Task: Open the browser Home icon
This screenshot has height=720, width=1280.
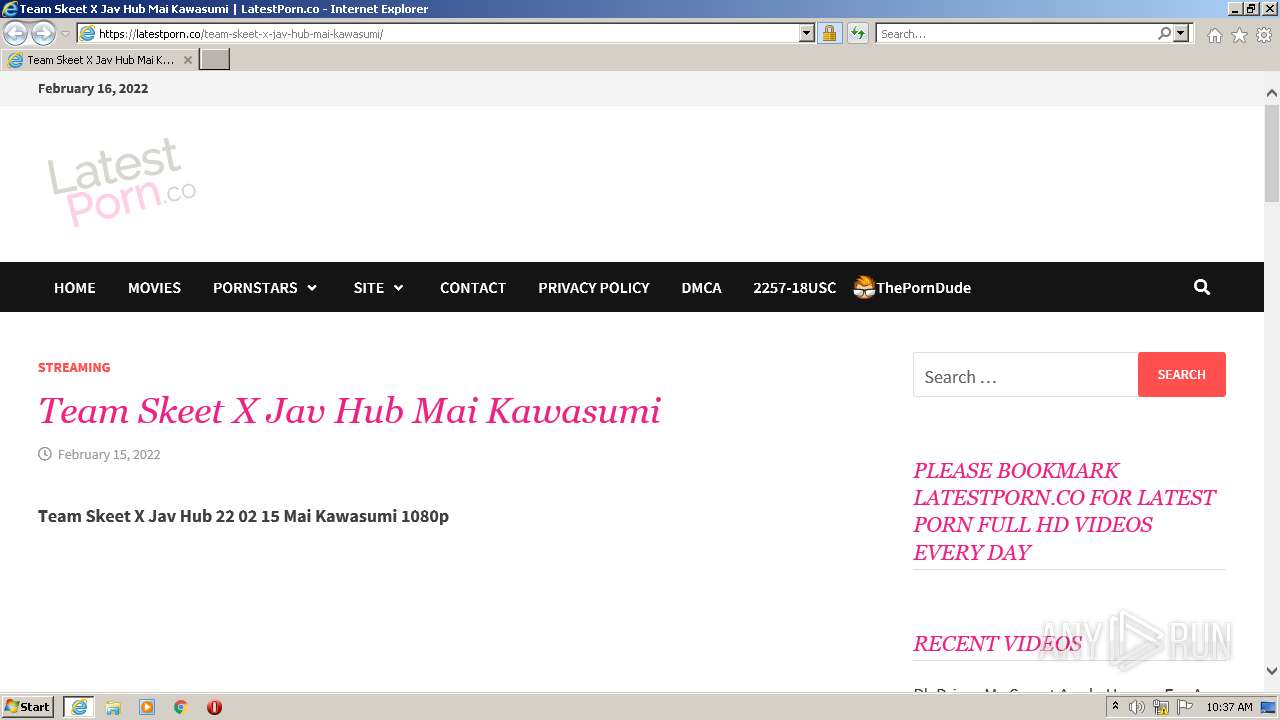Action: click(x=1214, y=35)
